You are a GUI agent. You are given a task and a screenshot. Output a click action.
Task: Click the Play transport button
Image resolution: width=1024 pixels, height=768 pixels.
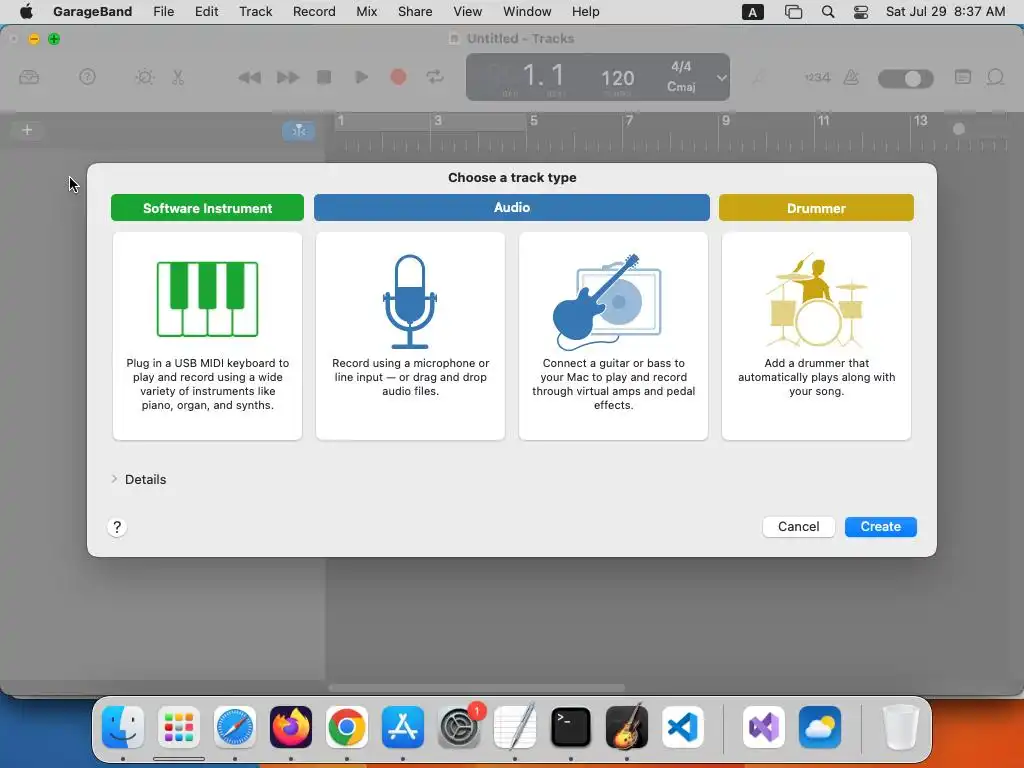(x=361, y=77)
